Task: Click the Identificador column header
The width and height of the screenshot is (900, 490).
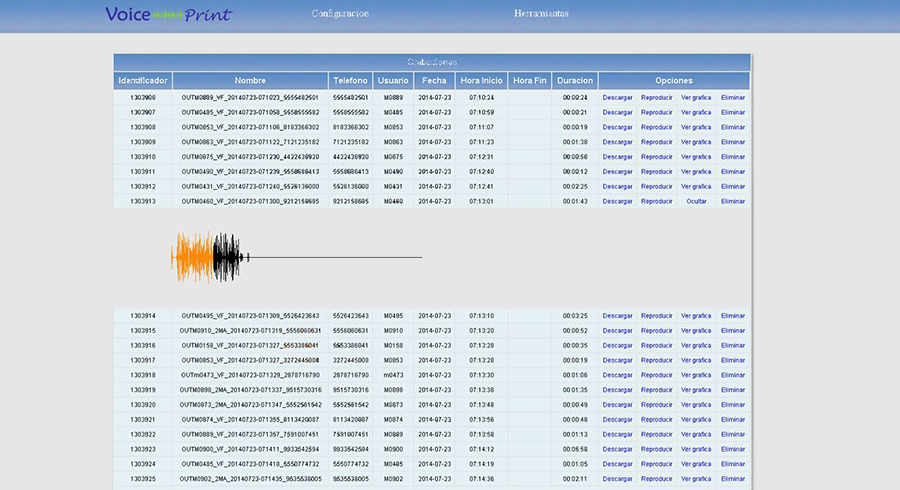Action: pos(143,80)
